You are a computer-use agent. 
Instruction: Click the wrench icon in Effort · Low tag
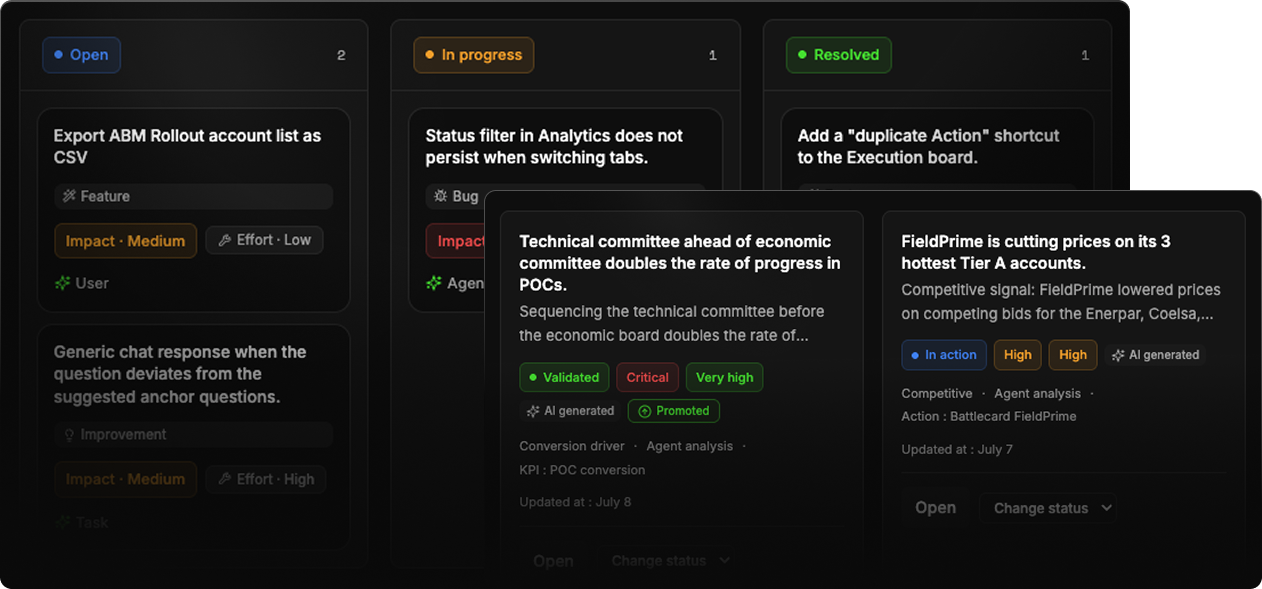point(225,240)
